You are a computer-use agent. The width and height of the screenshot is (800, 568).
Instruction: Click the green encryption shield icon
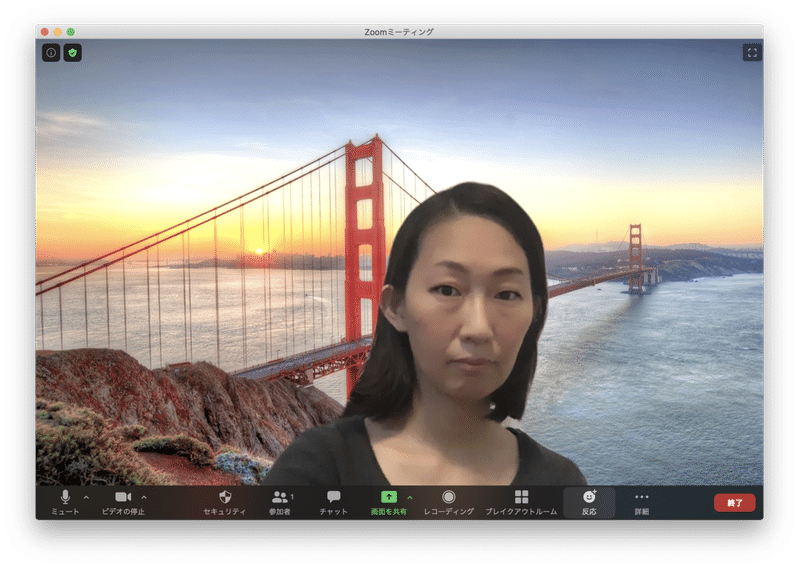pos(72,53)
